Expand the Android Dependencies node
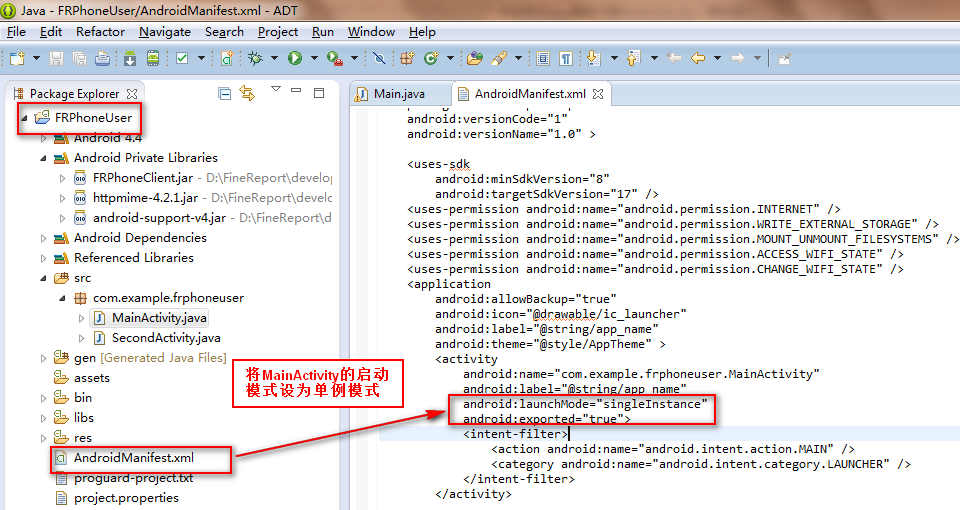This screenshot has width=960, height=510. (x=43, y=238)
